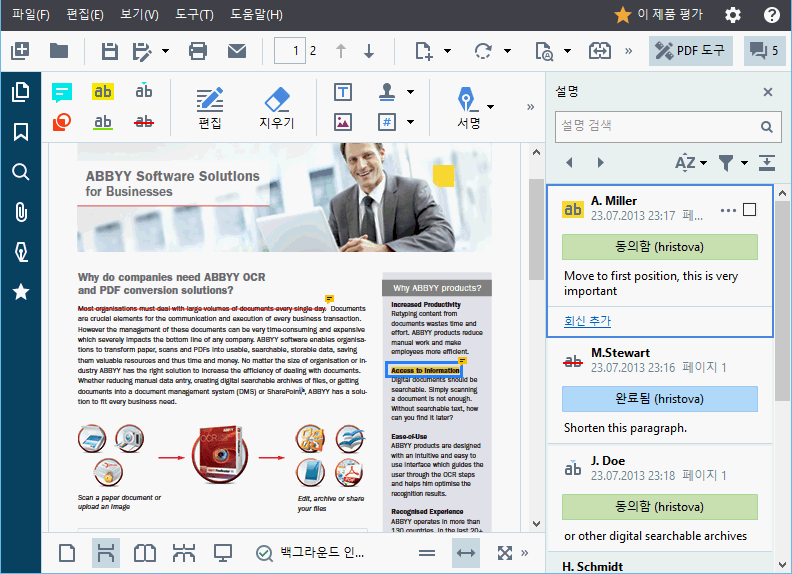Click the 설명 검색 comment search field
This screenshot has height=574, width=792.
click(668, 126)
